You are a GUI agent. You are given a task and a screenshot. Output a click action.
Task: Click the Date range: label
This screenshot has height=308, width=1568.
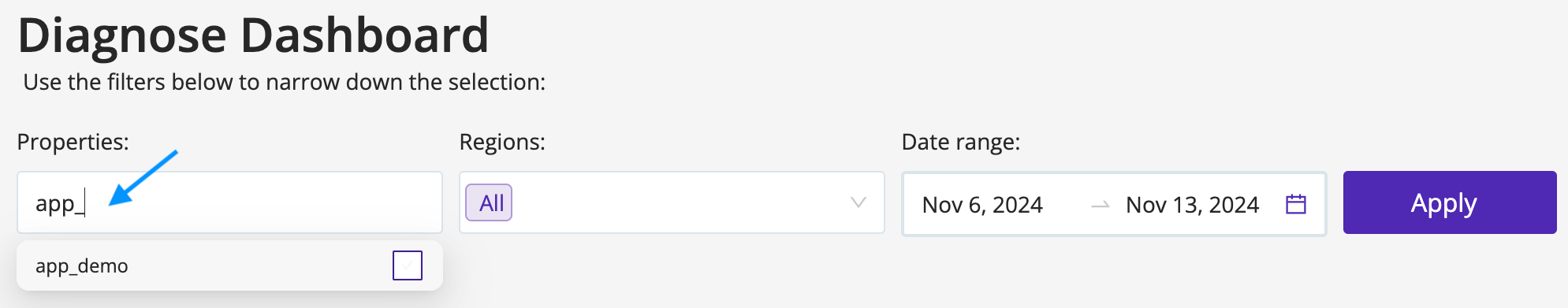tap(960, 142)
